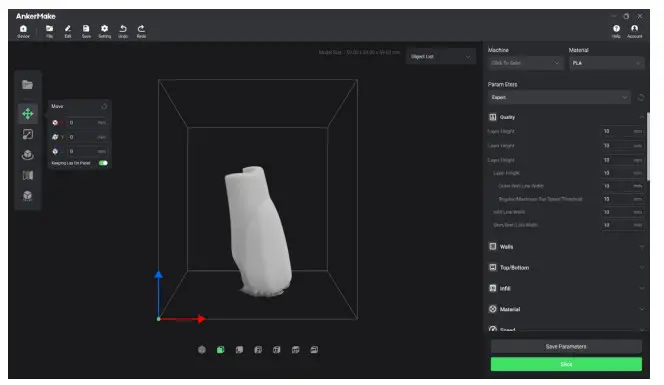
Task: Click the fourth view cube icon in bottom bar
Action: click(x=258, y=349)
